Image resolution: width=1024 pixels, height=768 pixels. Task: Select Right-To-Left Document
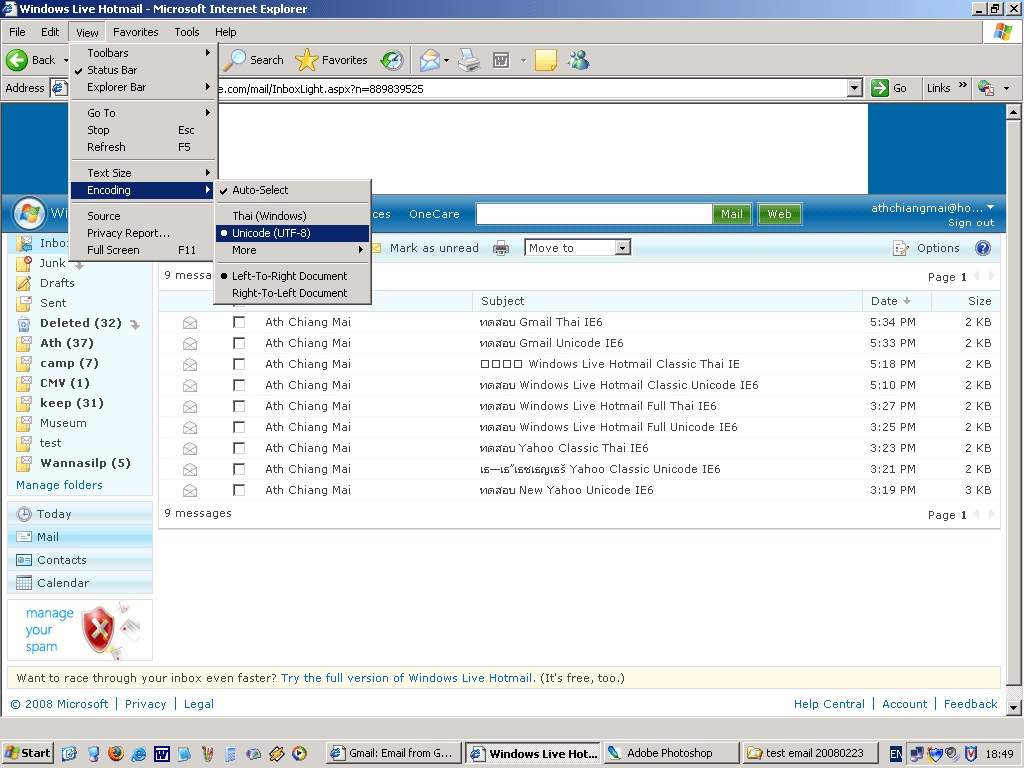(293, 293)
